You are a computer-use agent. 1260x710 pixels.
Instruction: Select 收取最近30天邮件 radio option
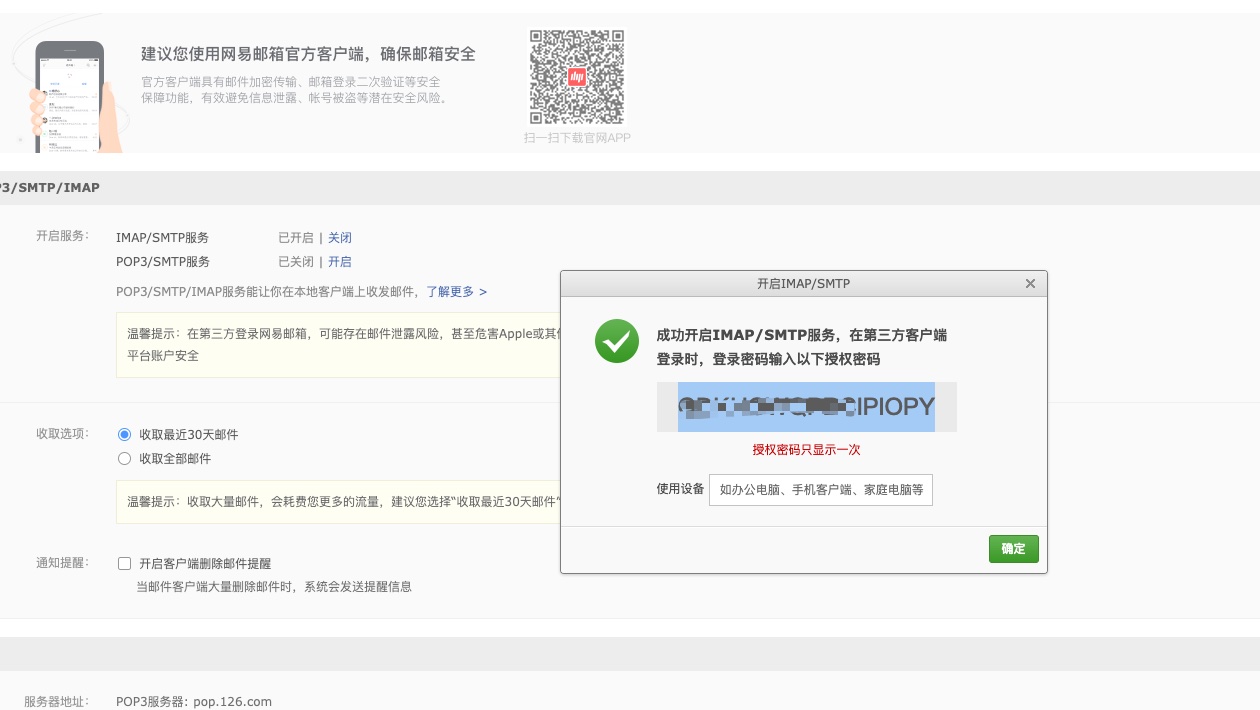pyautogui.click(x=125, y=435)
